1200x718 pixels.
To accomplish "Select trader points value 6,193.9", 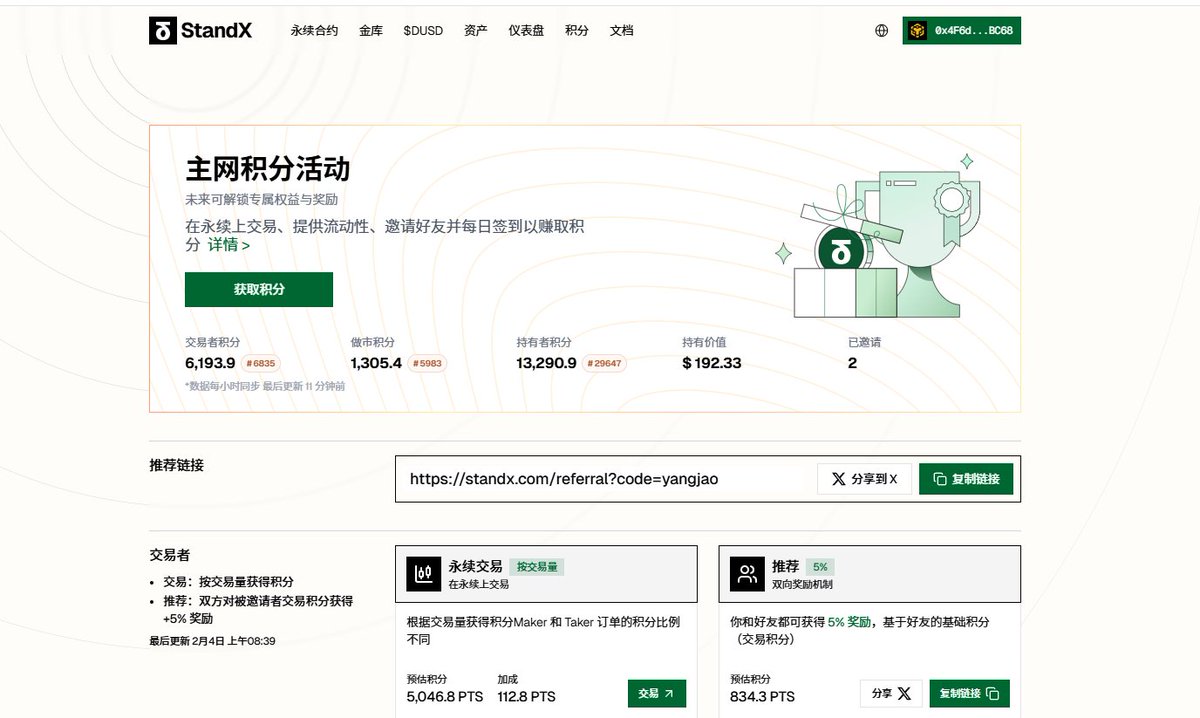I will coord(210,363).
